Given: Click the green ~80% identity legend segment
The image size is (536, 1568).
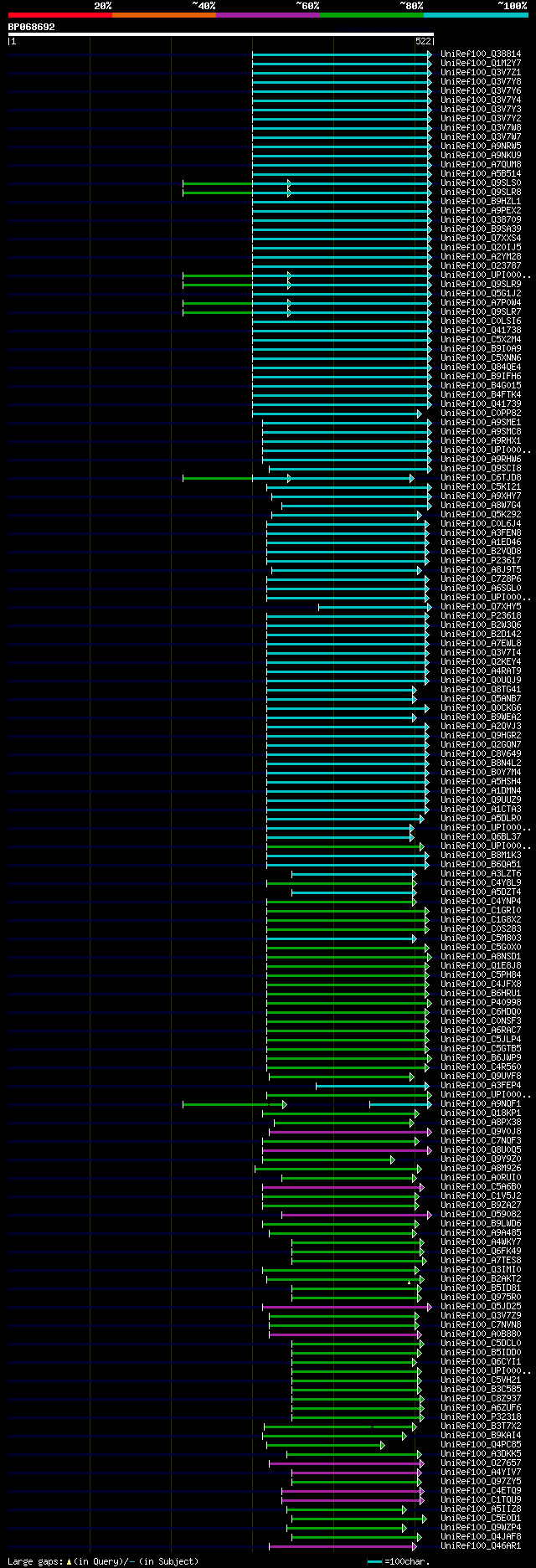Looking at the screenshot, I should [371, 15].
